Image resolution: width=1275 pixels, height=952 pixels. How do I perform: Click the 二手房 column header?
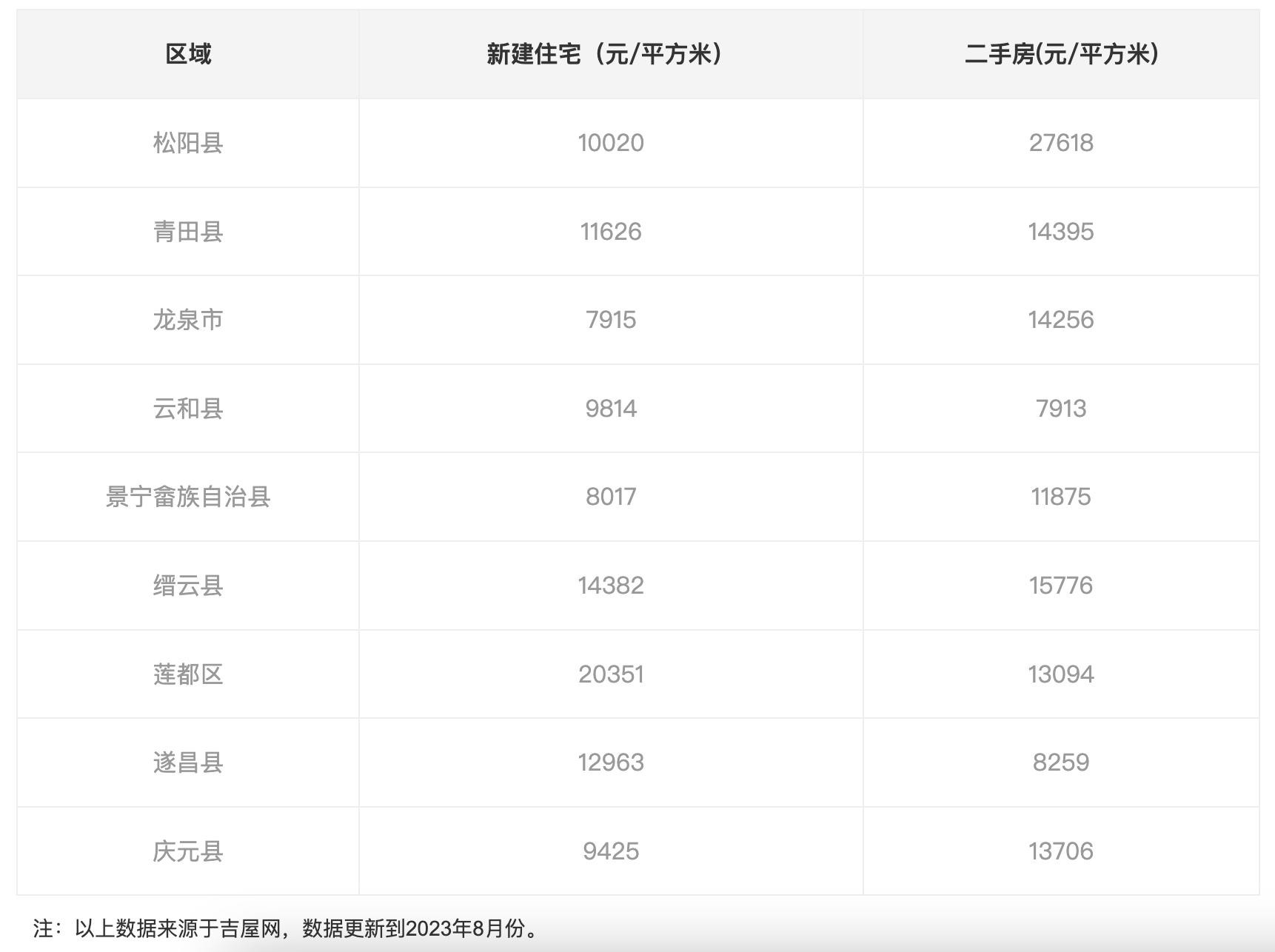[x=1060, y=54]
